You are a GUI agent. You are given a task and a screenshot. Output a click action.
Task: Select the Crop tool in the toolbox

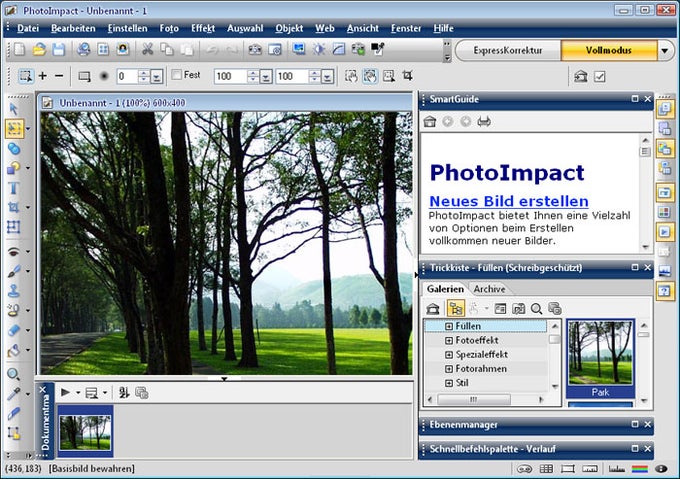(x=13, y=207)
